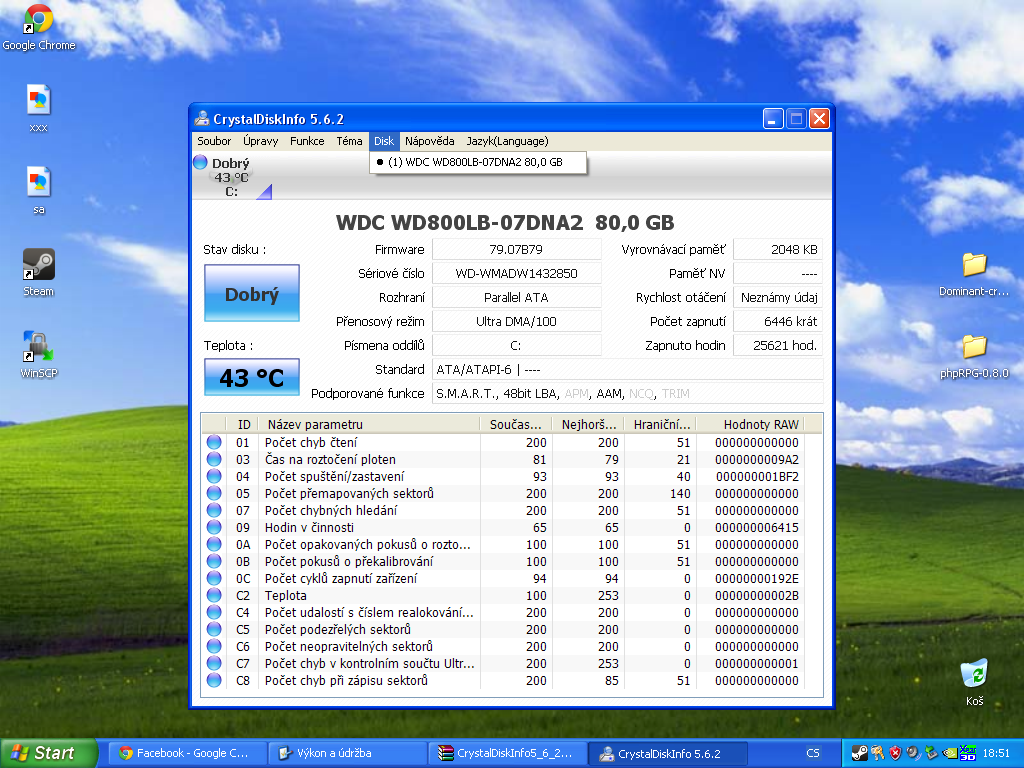1024x768 pixels.
Task: Select the status circle beside Počet spuštění/zastavení
Action: click(x=214, y=476)
